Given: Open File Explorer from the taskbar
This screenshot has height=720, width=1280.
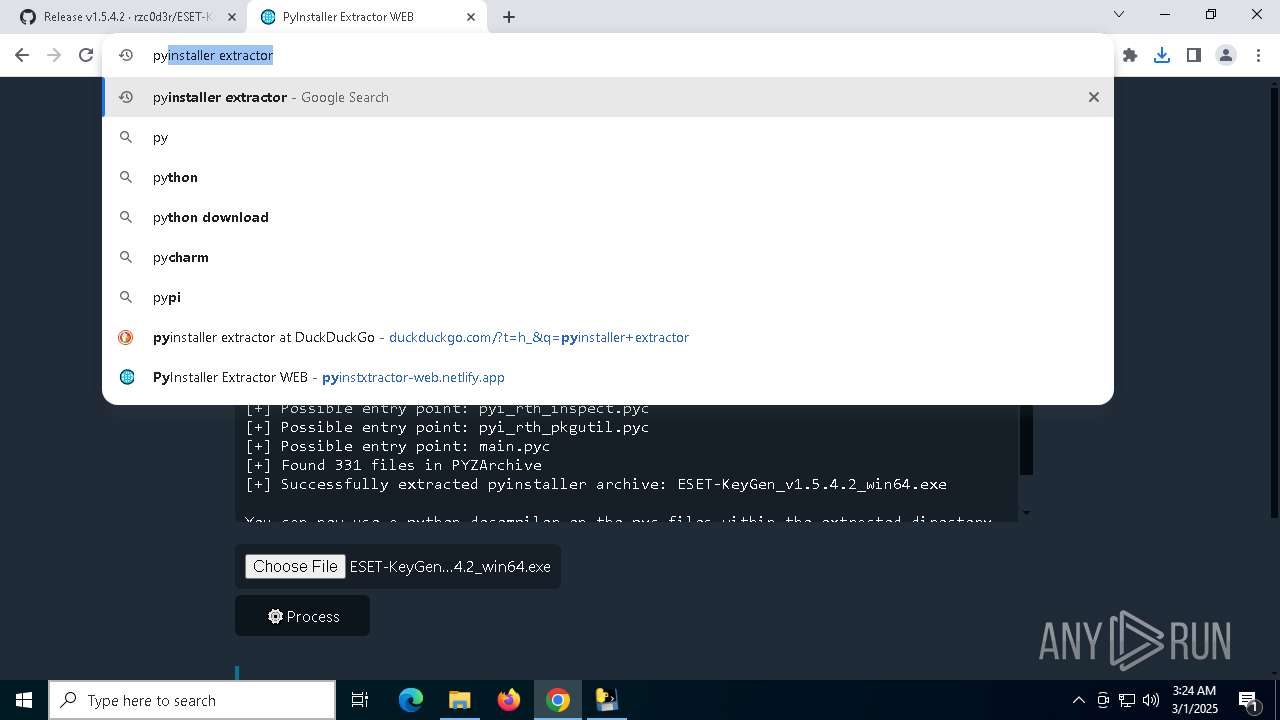Looking at the screenshot, I should [x=459, y=700].
